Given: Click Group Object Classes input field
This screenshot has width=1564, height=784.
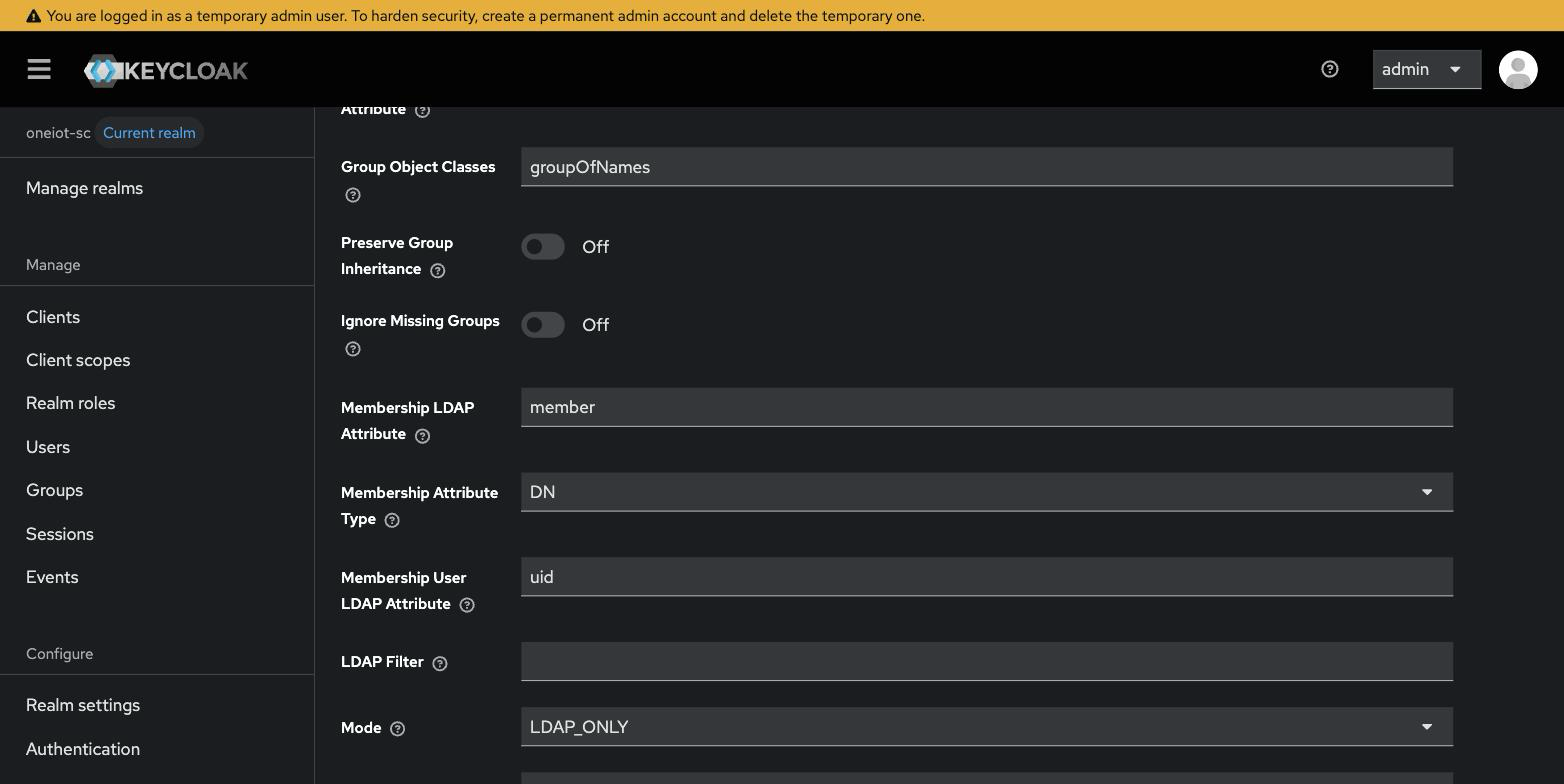Looking at the screenshot, I should tap(986, 167).
